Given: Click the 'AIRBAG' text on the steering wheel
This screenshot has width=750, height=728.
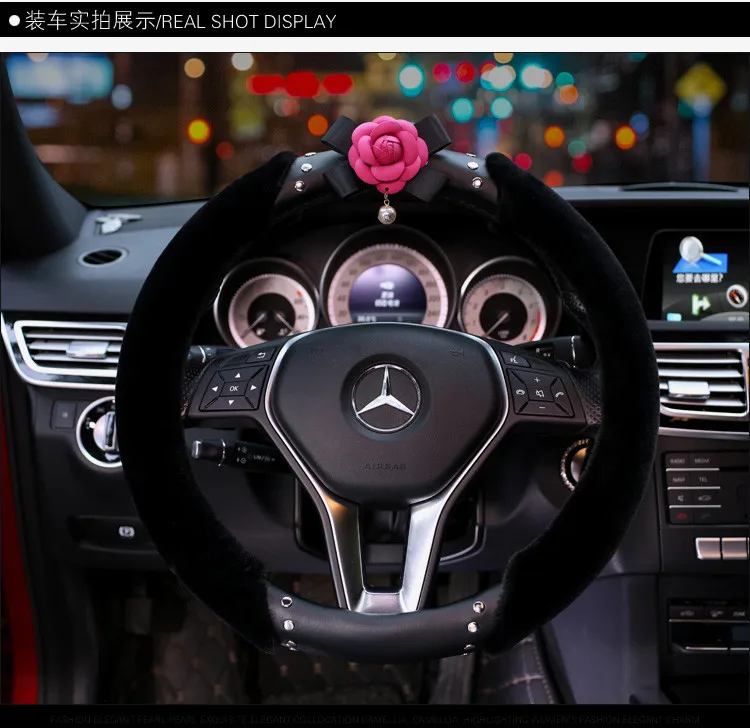Looking at the screenshot, I should coord(386,466).
